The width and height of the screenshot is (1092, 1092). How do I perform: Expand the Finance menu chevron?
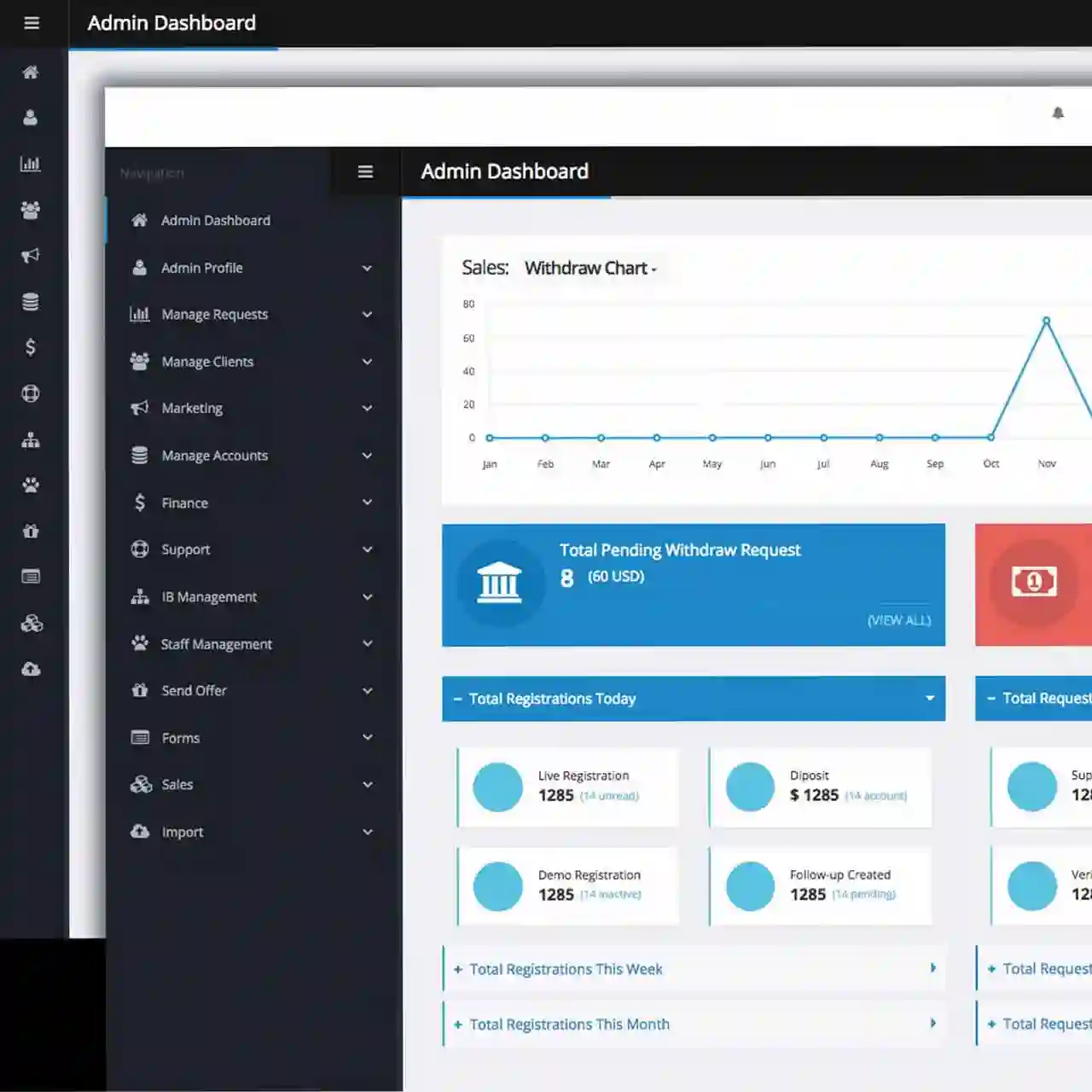pyautogui.click(x=367, y=502)
